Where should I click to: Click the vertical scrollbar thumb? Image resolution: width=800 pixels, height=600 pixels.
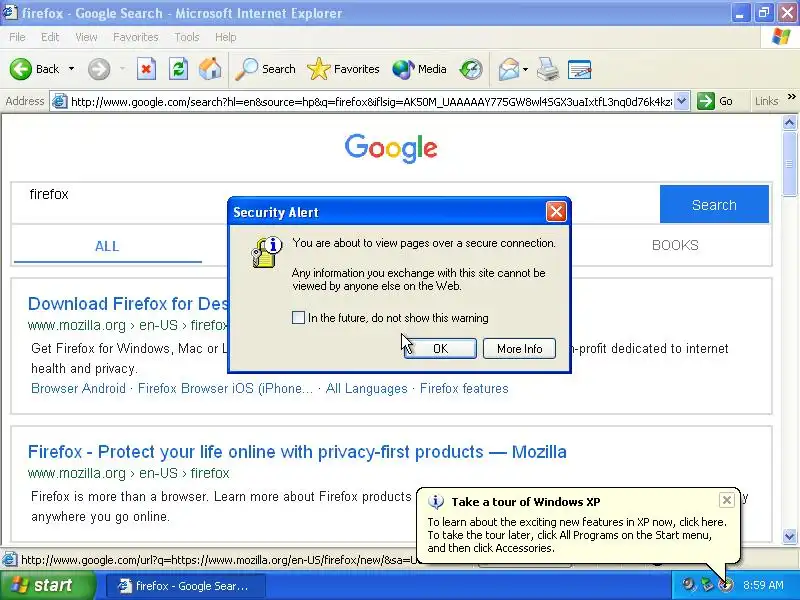[789, 163]
